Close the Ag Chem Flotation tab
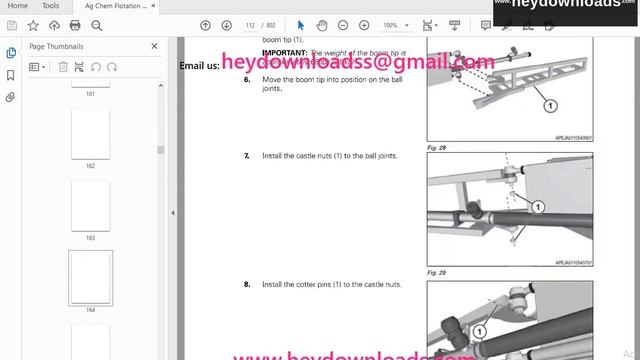Viewport: 640px width, 360px height. tap(153, 6)
